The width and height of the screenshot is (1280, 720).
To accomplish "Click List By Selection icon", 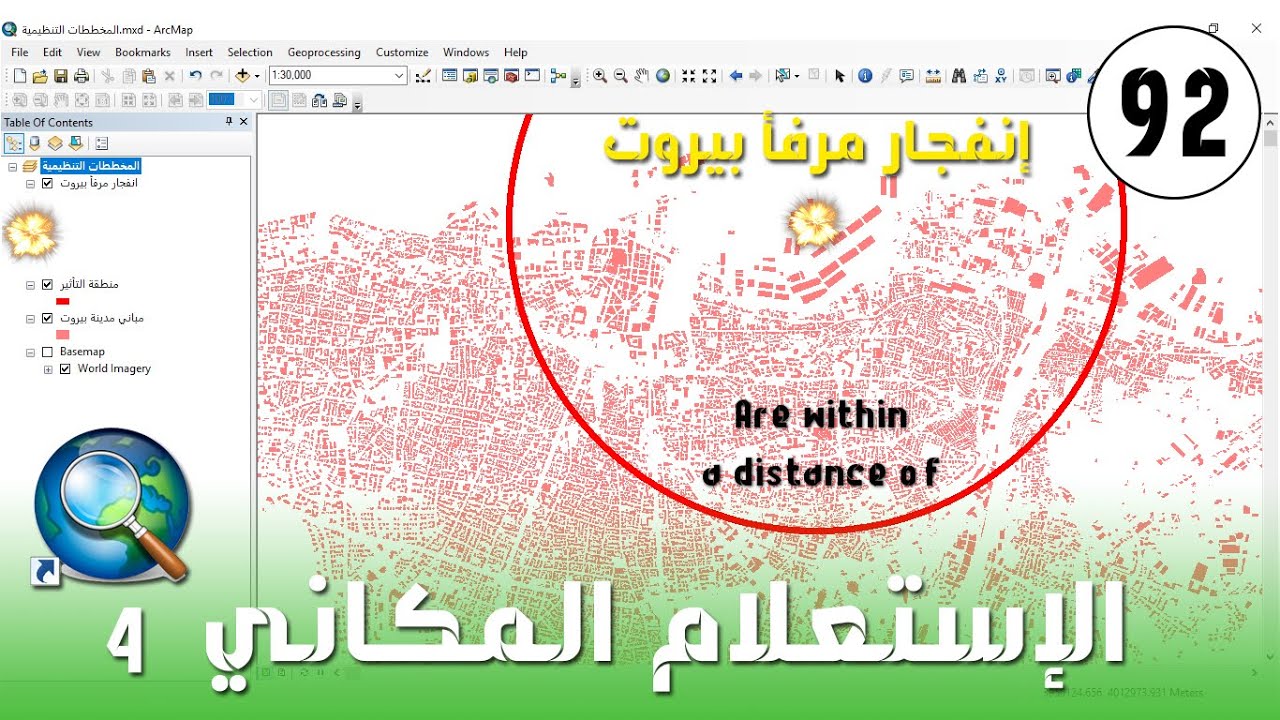I will click(x=75, y=143).
